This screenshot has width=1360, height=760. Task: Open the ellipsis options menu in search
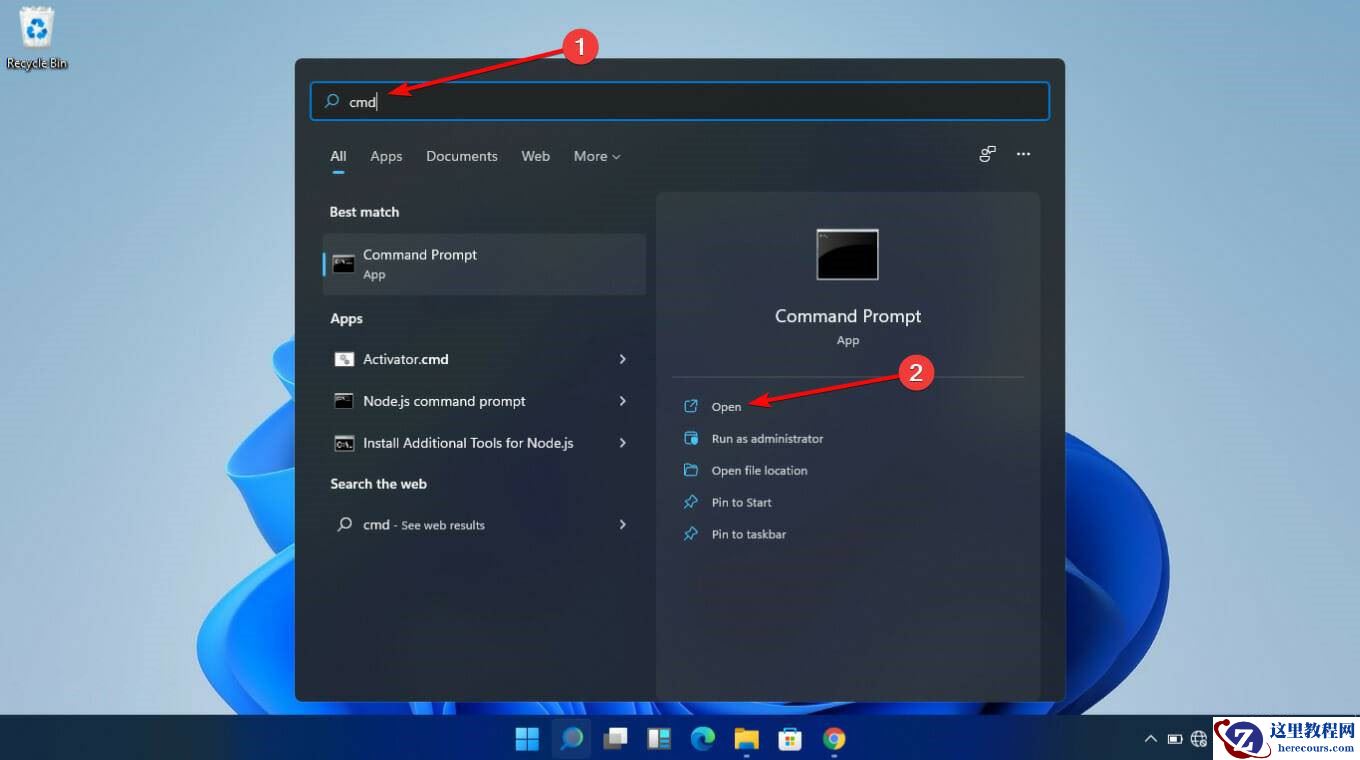(1023, 154)
